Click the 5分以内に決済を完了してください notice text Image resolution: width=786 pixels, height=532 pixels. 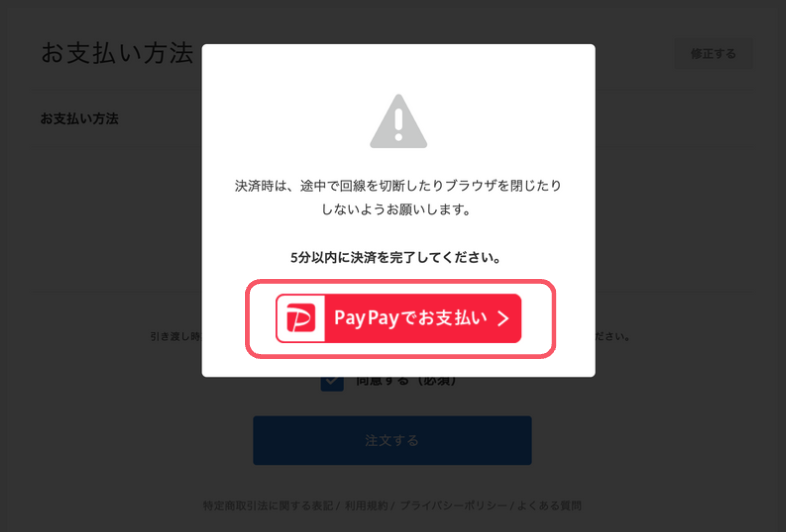pos(396,258)
